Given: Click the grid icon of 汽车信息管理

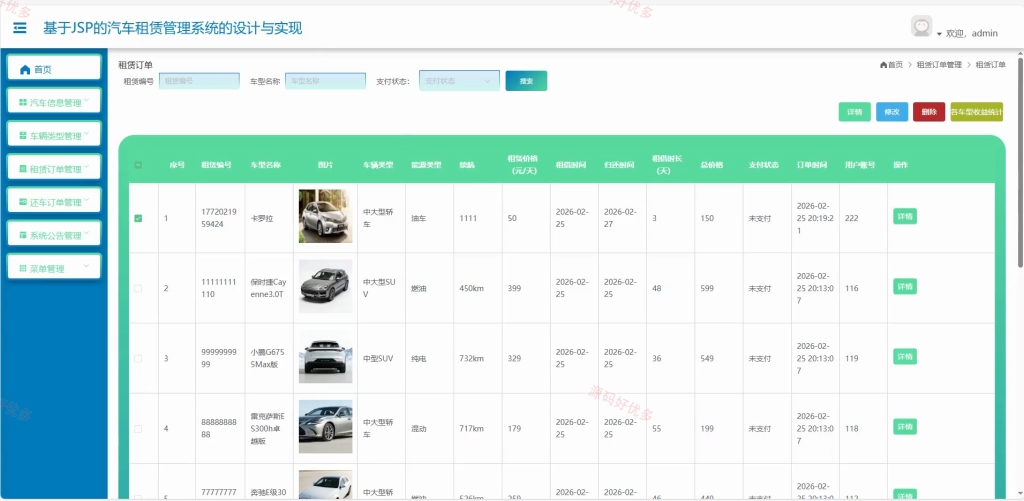Looking at the screenshot, I should [x=24, y=103].
